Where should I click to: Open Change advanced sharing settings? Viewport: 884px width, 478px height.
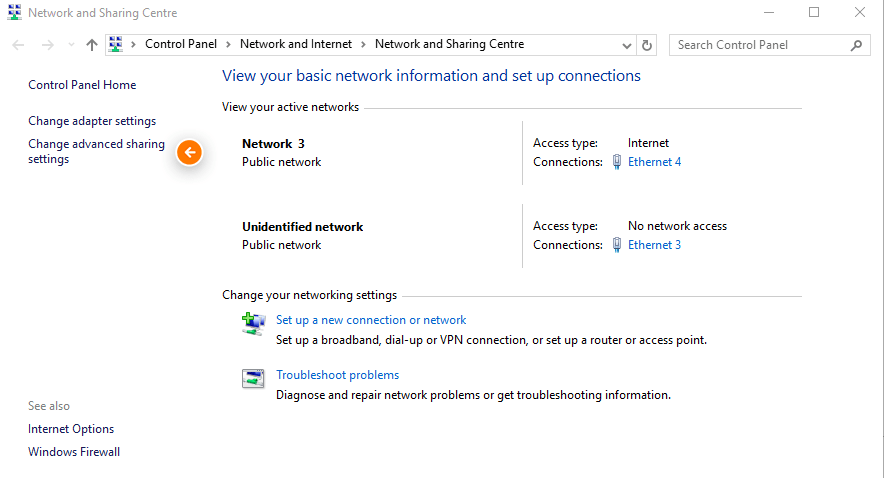(96, 151)
